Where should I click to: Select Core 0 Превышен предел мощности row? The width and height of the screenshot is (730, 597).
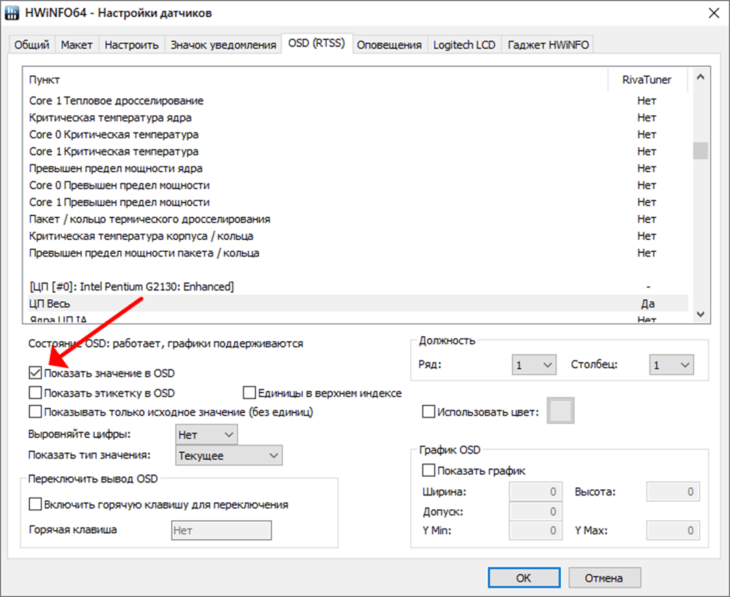tap(358, 185)
